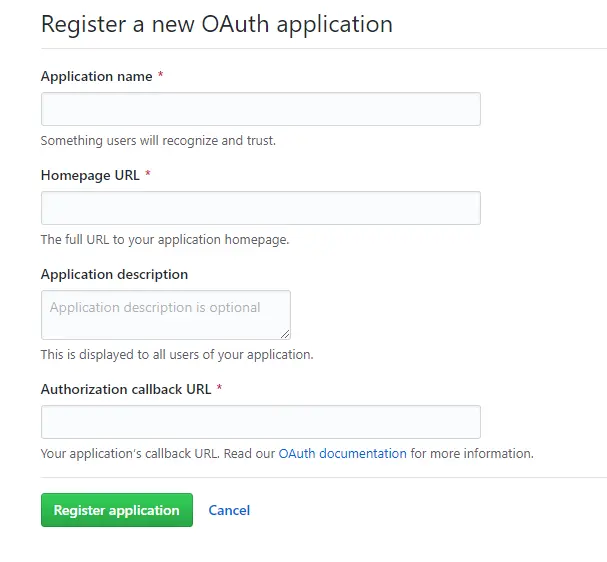The width and height of the screenshot is (607, 562).
Task: Click the Application name label
Action: pos(96,76)
